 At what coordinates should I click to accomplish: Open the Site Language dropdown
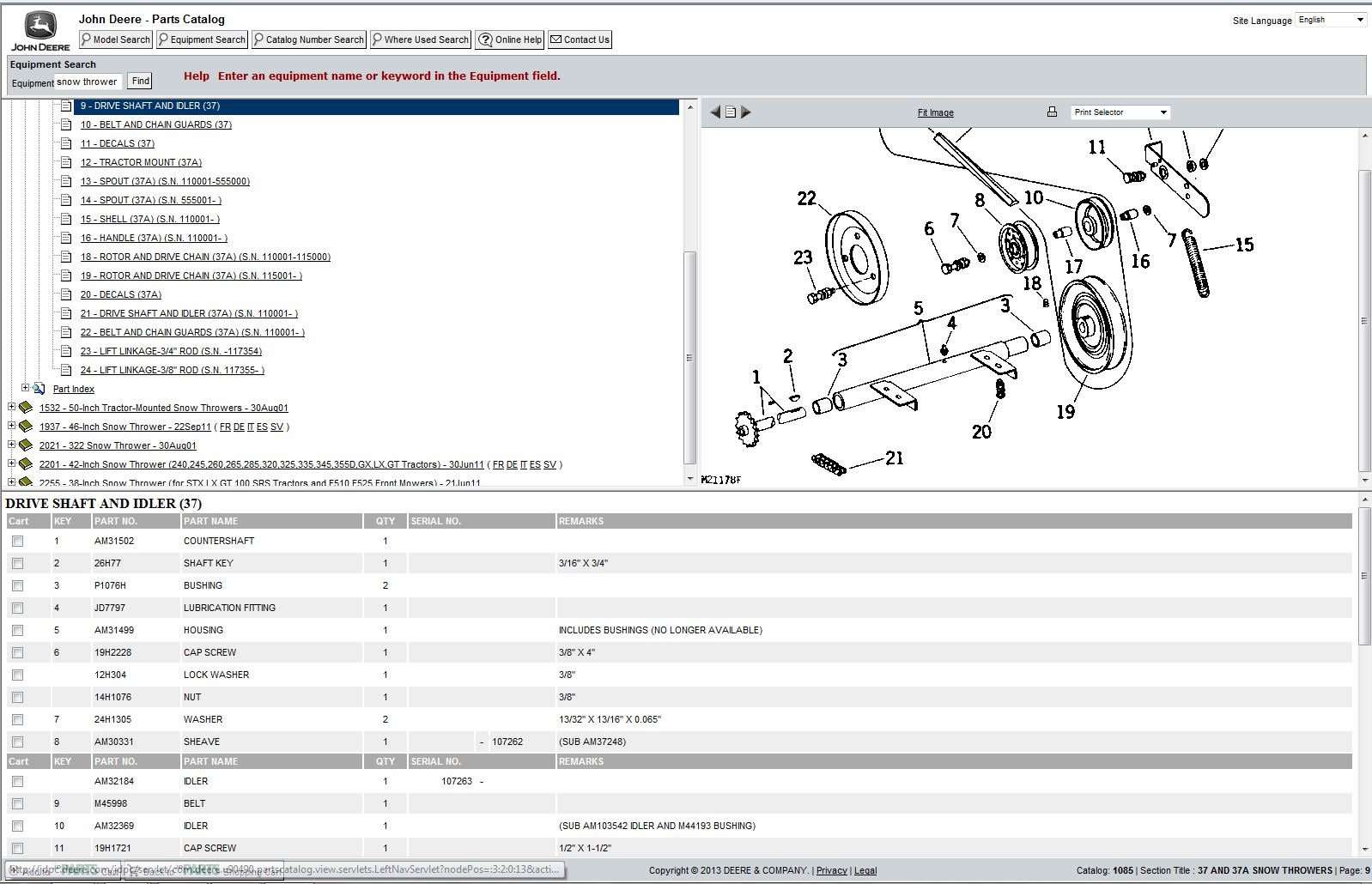[x=1331, y=20]
